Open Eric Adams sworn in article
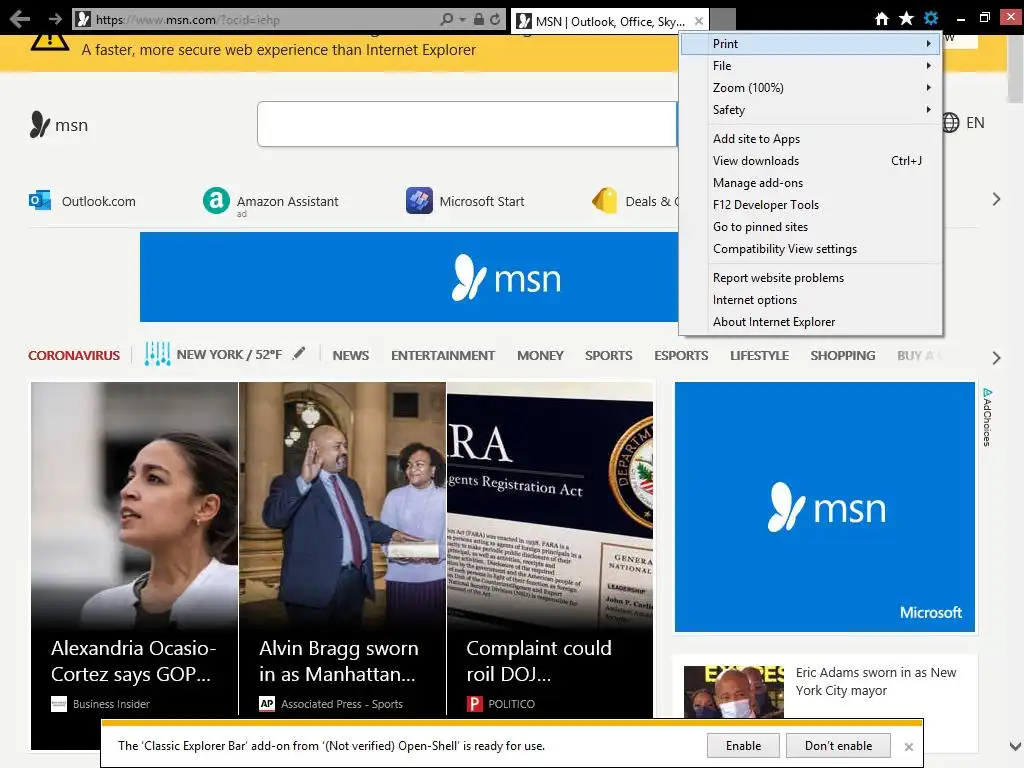This screenshot has height=768, width=1024. (875, 681)
